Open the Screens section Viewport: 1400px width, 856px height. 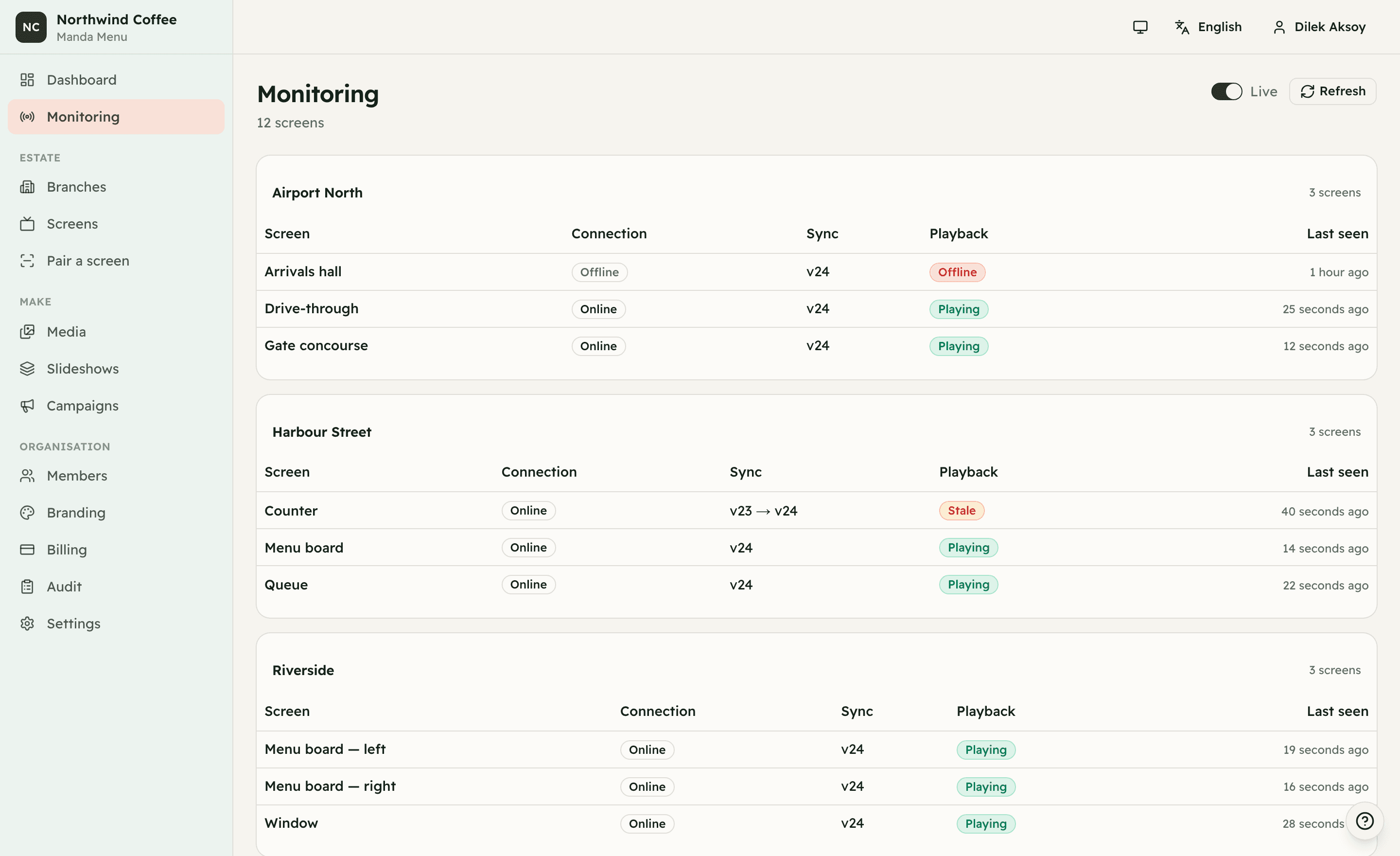click(116, 224)
